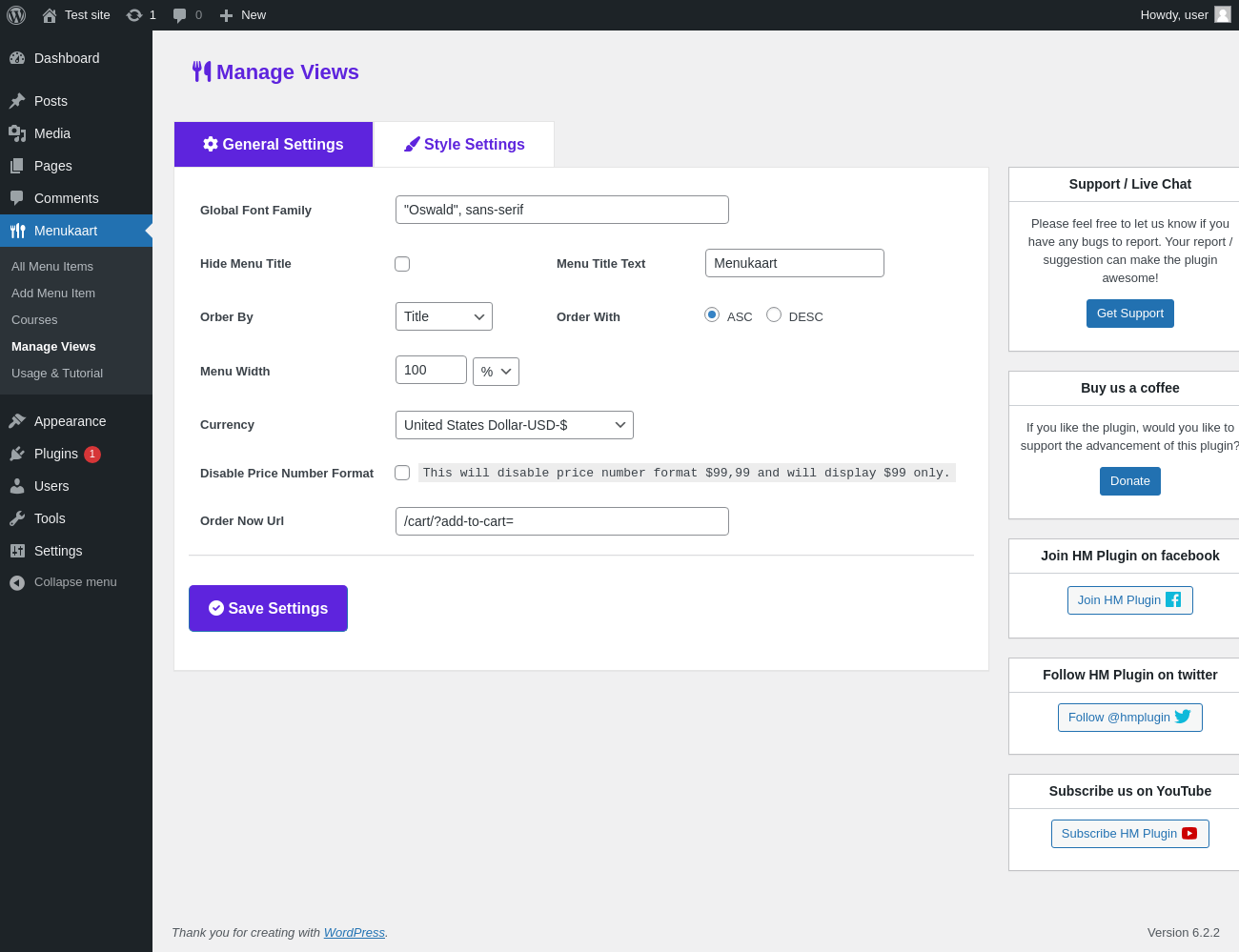Click the YouTube play icon
1239x952 pixels.
pos(1189,833)
